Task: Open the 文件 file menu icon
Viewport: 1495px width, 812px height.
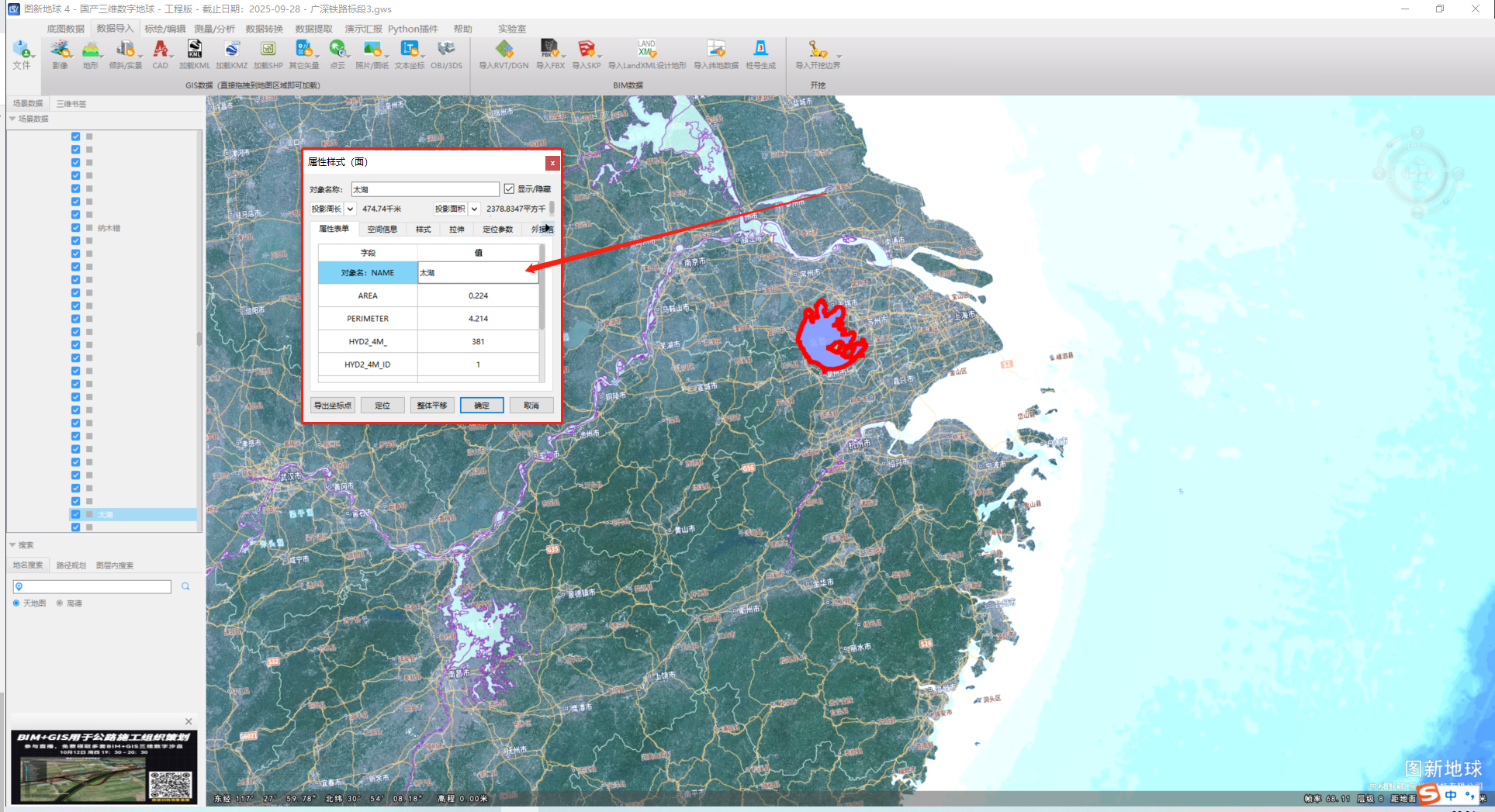Action: coord(21,50)
